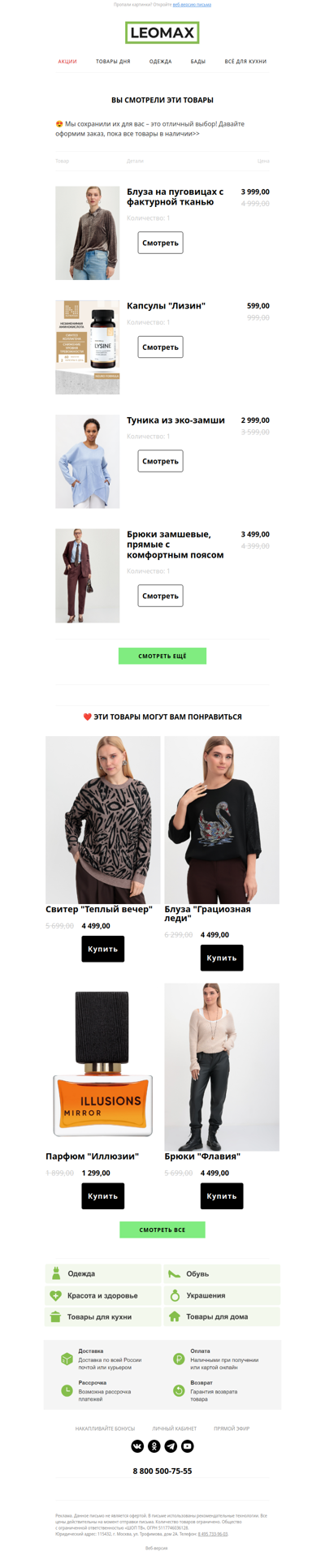The width and height of the screenshot is (325, 1568).
Task: Open the БАДЫ menu item
Action: point(198,62)
